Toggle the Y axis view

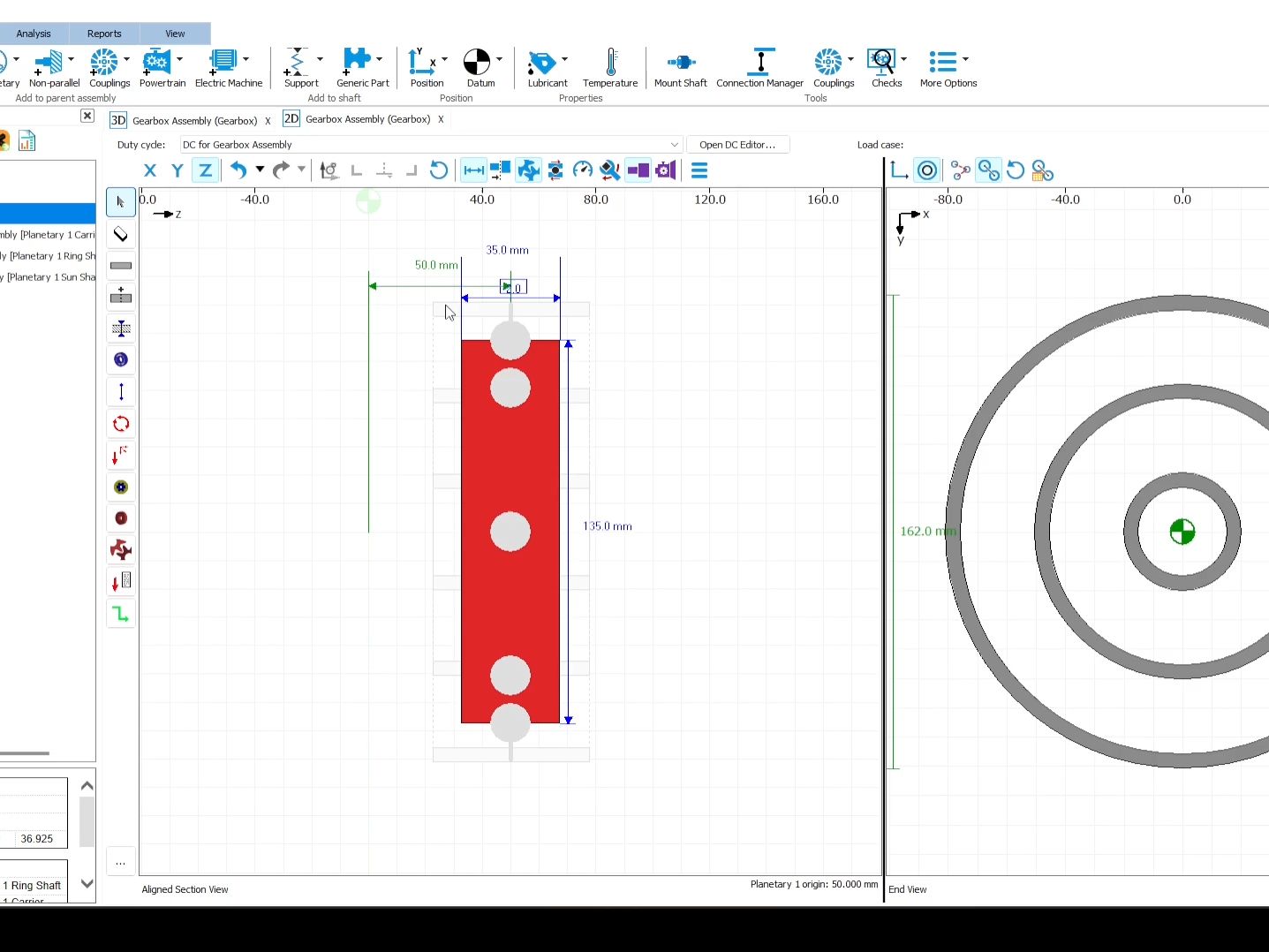tap(178, 170)
